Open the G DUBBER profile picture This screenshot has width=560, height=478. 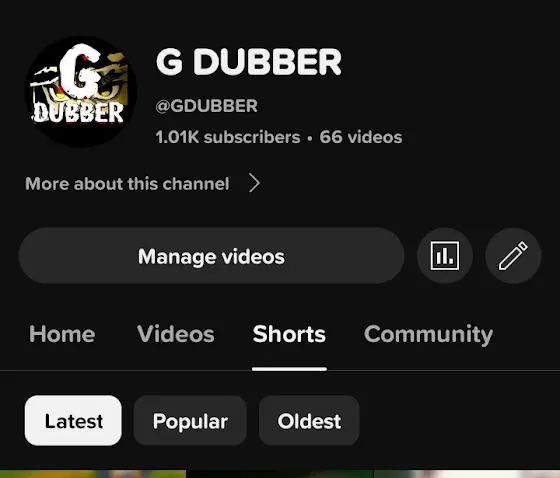(x=80, y=91)
